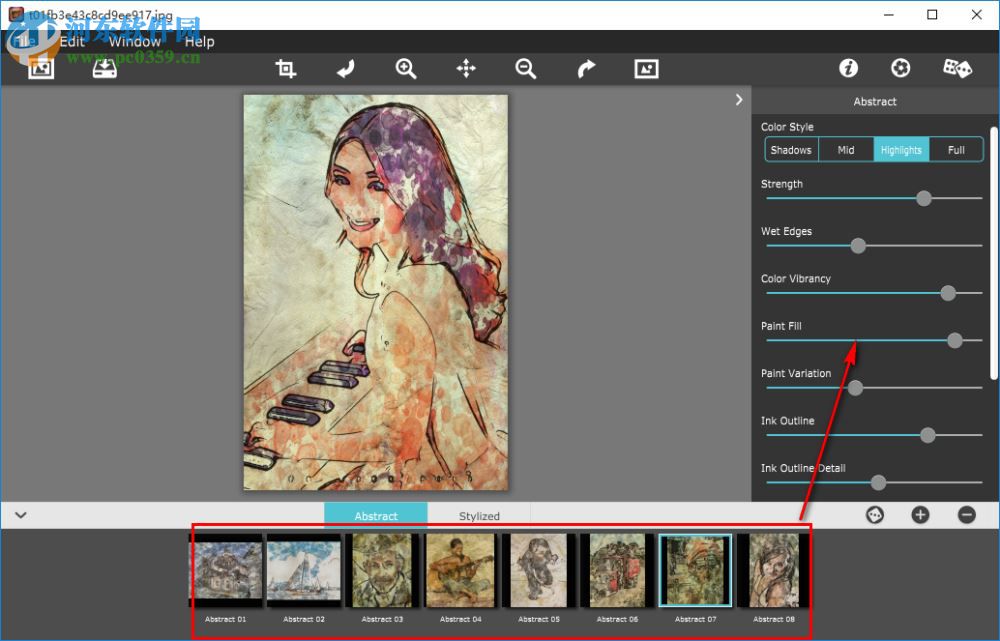Viewport: 1000px width, 641px height.
Task: Open the settings gear icon
Action: click(900, 68)
